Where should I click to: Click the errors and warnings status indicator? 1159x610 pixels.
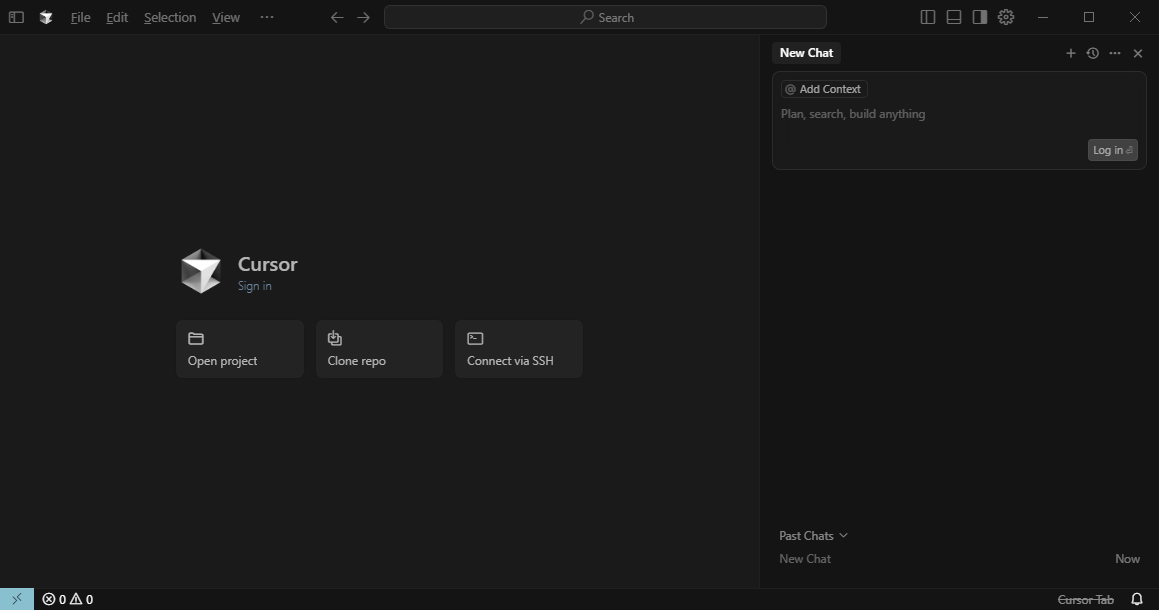[68, 599]
